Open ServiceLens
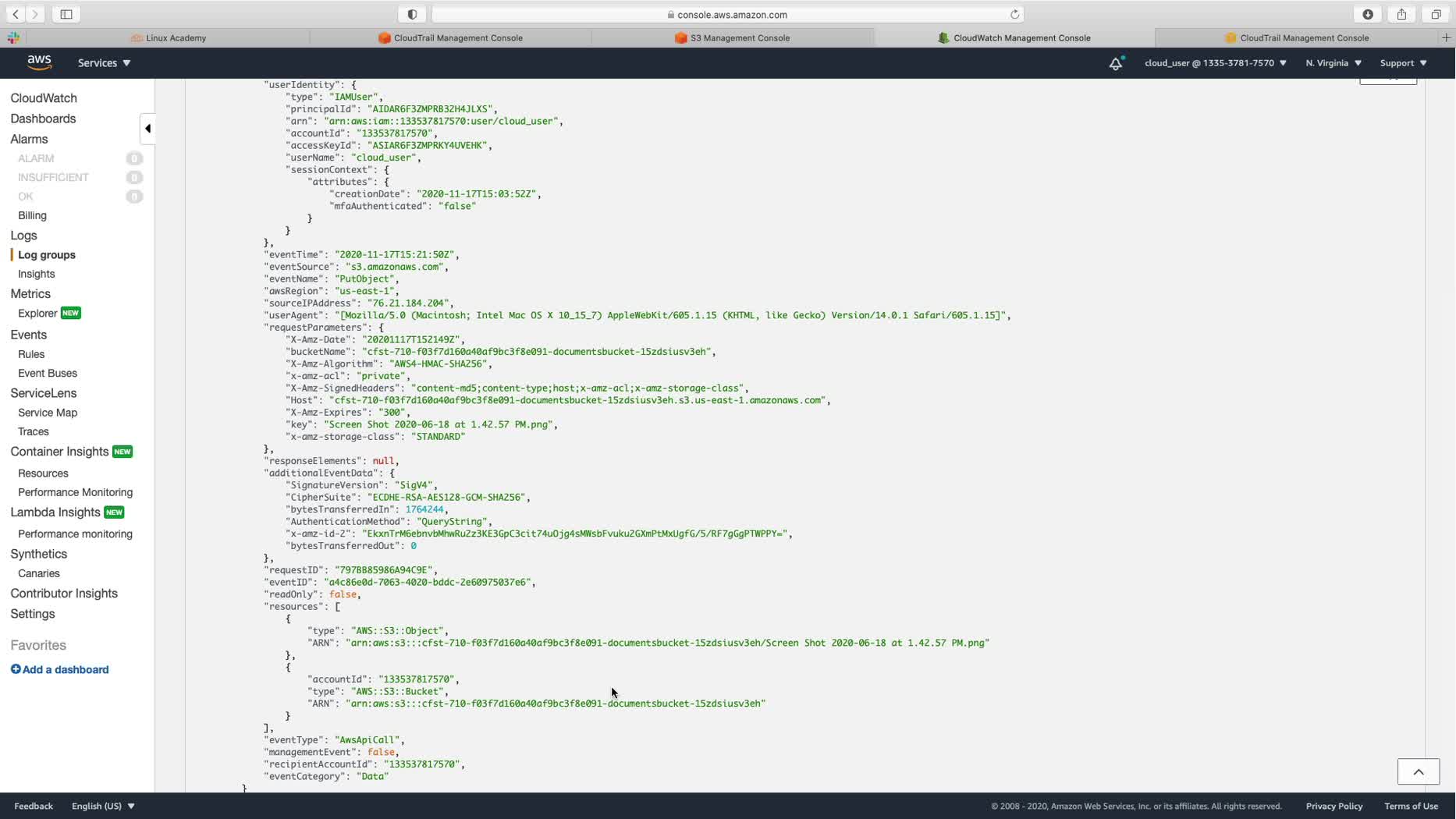The image size is (1456, 819). (44, 393)
